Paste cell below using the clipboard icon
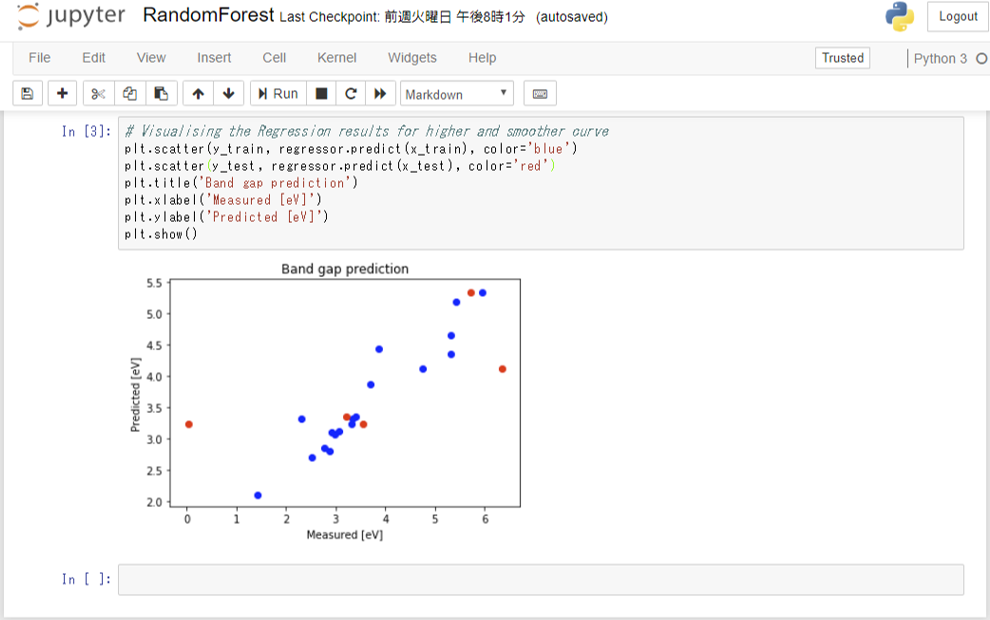 160,92
